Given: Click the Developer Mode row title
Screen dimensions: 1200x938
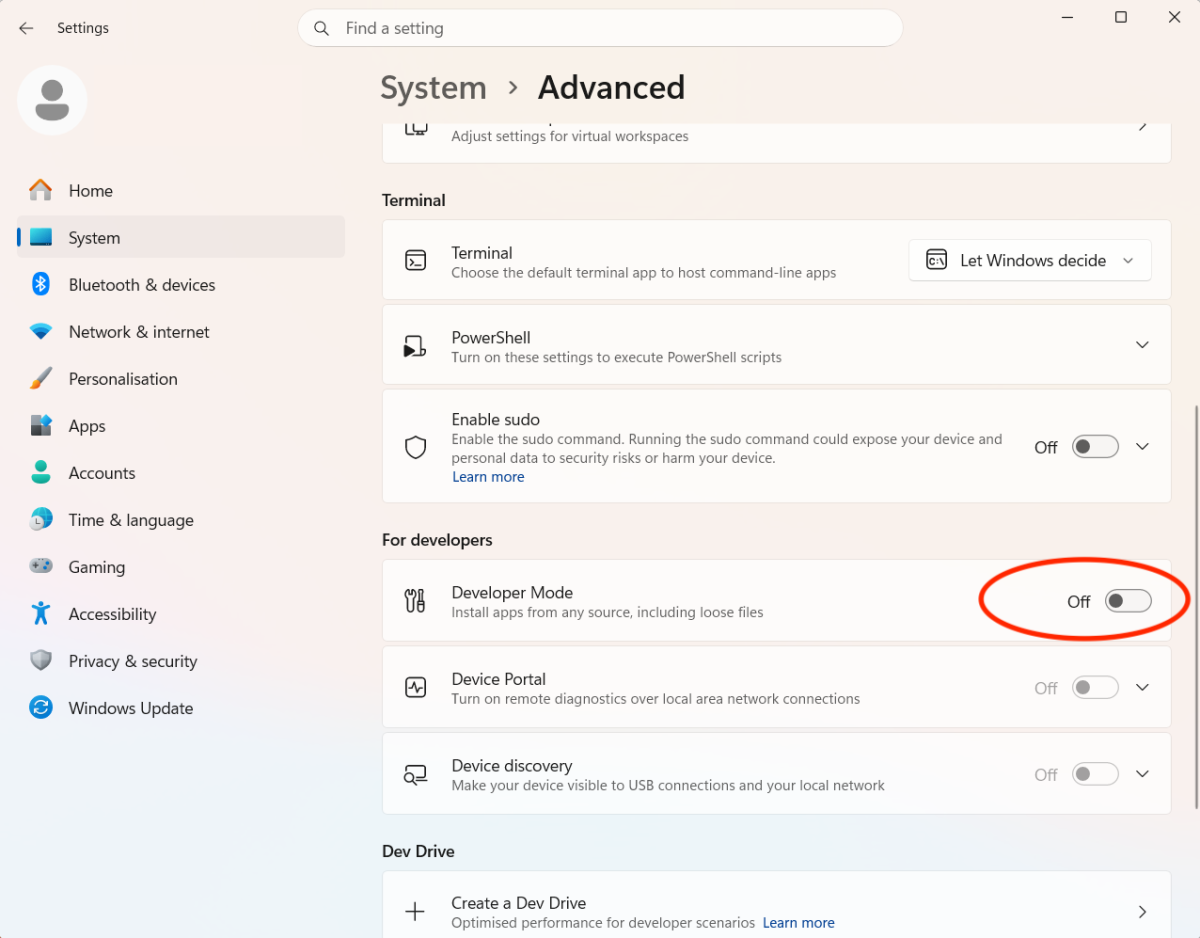Looking at the screenshot, I should pyautogui.click(x=512, y=592).
